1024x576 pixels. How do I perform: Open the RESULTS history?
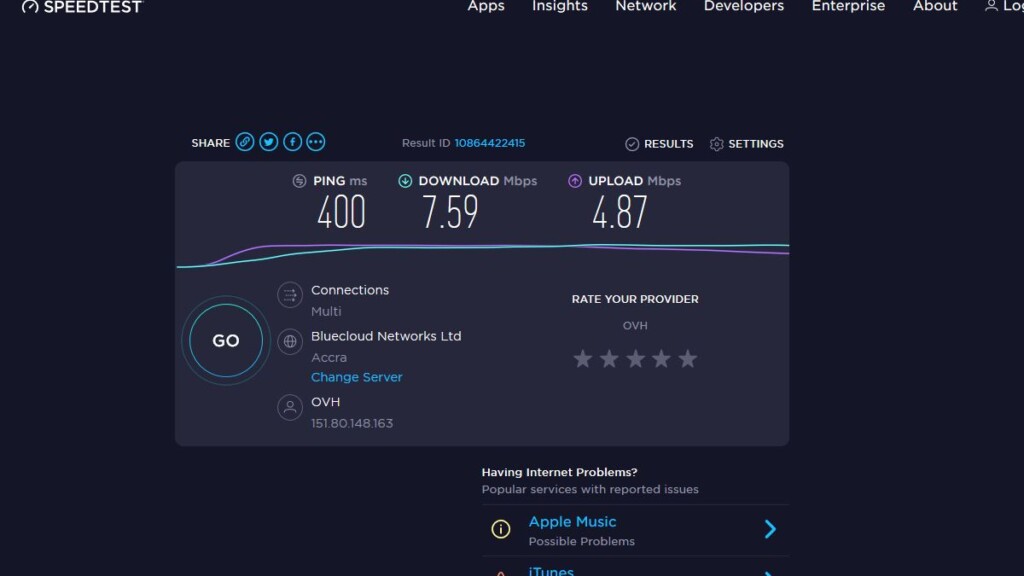(669, 144)
